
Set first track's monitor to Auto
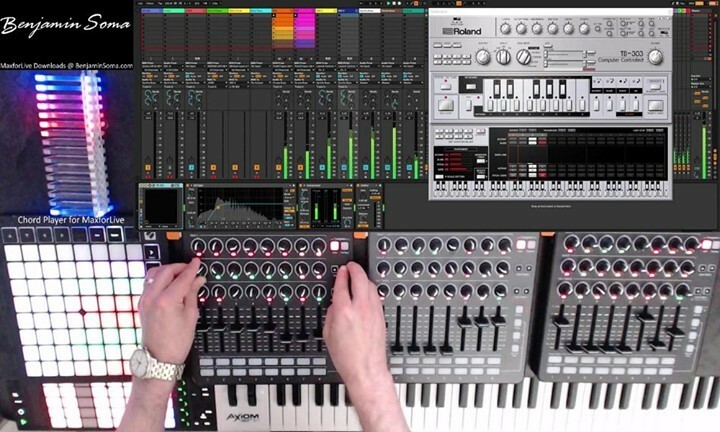pos(150,76)
